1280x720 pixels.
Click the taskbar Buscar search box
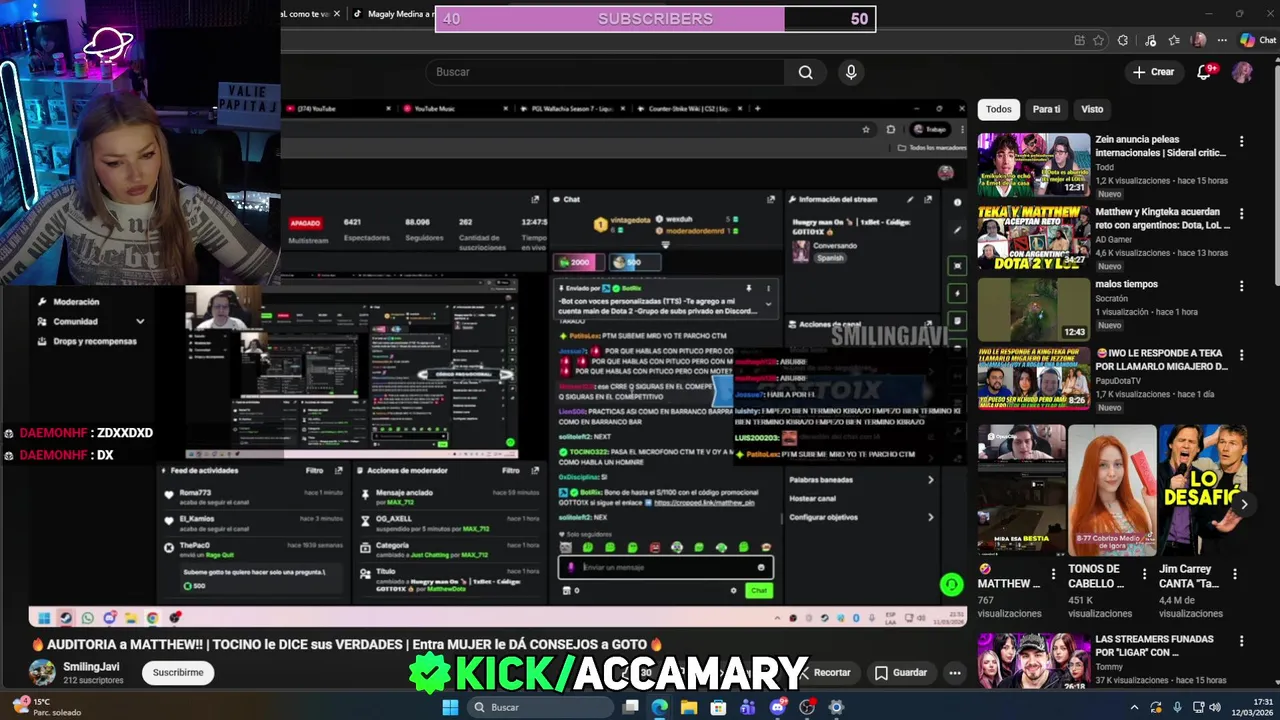540,707
